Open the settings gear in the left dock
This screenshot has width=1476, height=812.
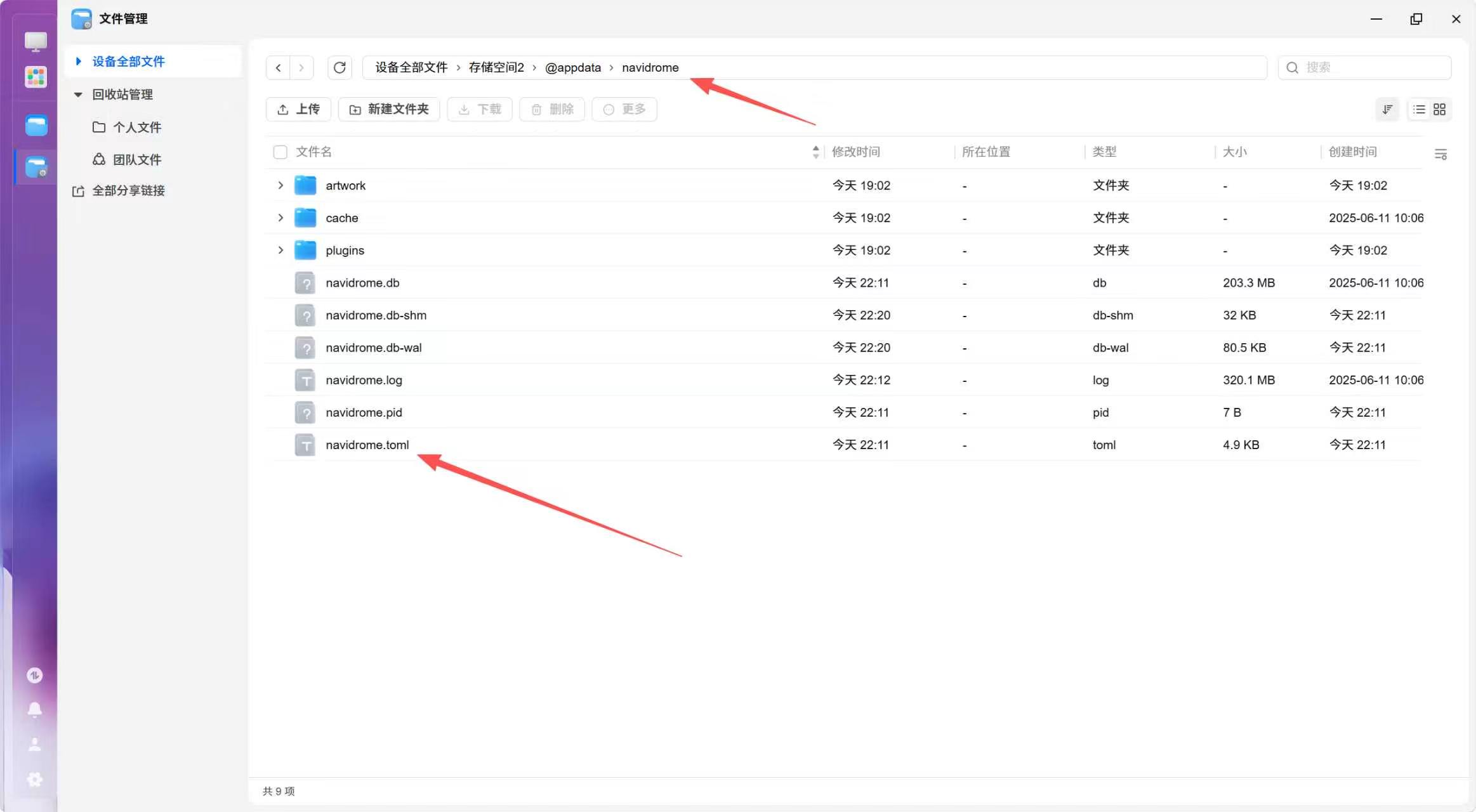[x=35, y=779]
